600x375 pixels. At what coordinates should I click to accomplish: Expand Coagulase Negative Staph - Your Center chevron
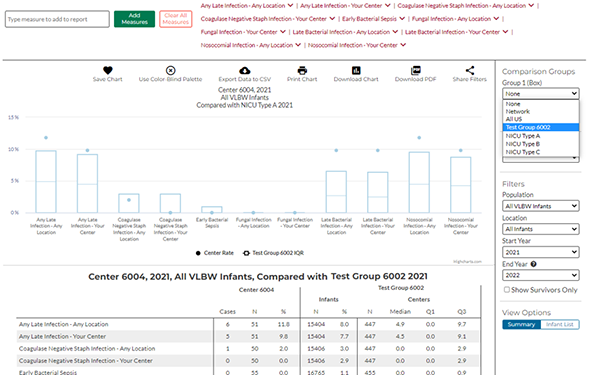coord(332,18)
